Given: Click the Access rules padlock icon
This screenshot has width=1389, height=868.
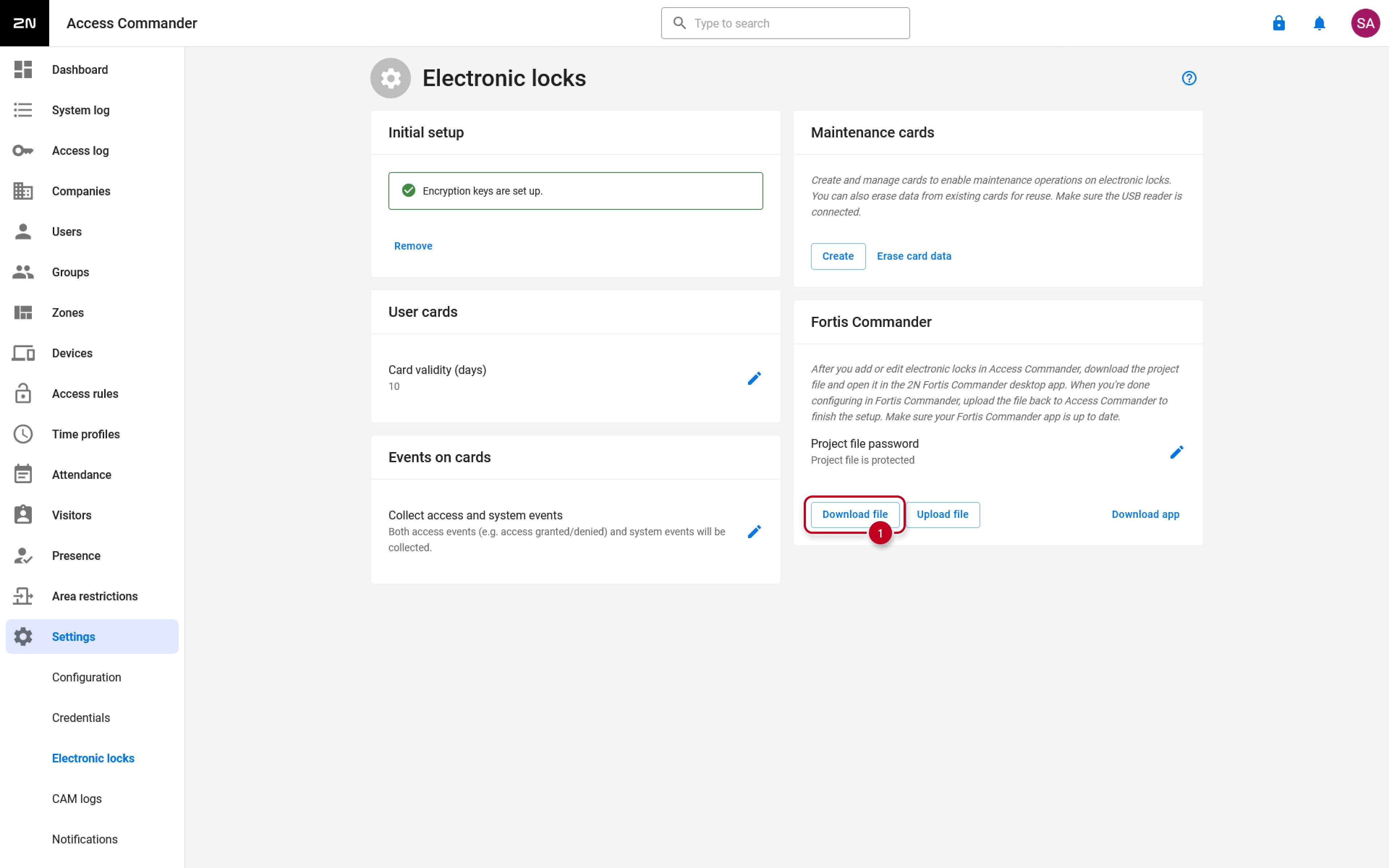Looking at the screenshot, I should (x=23, y=393).
